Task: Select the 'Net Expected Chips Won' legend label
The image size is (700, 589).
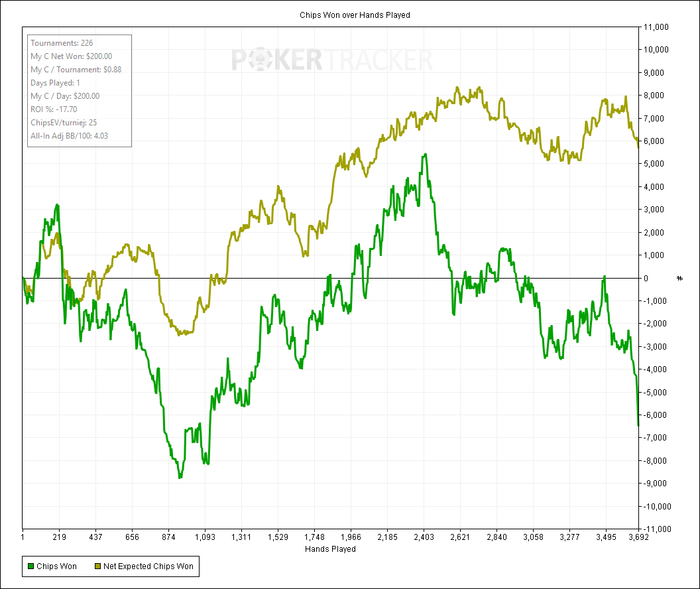Action: (x=148, y=566)
